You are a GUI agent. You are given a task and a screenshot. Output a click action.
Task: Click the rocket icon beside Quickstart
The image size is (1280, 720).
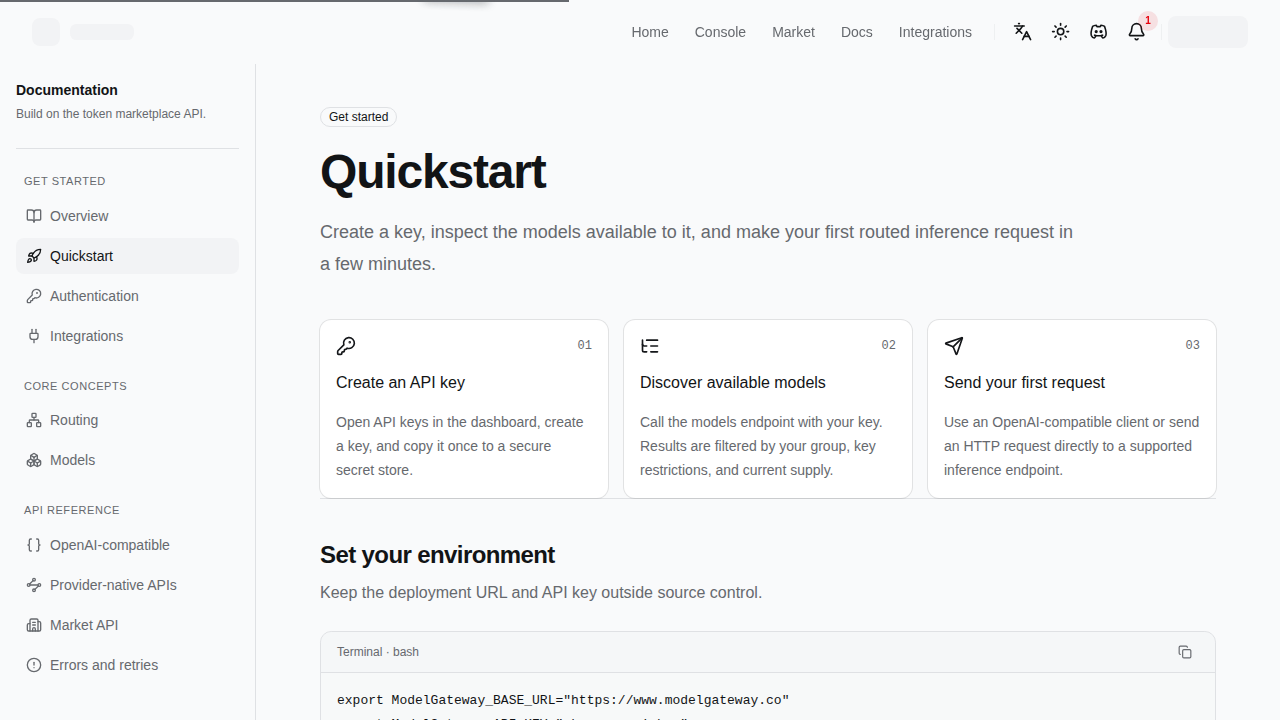34,256
